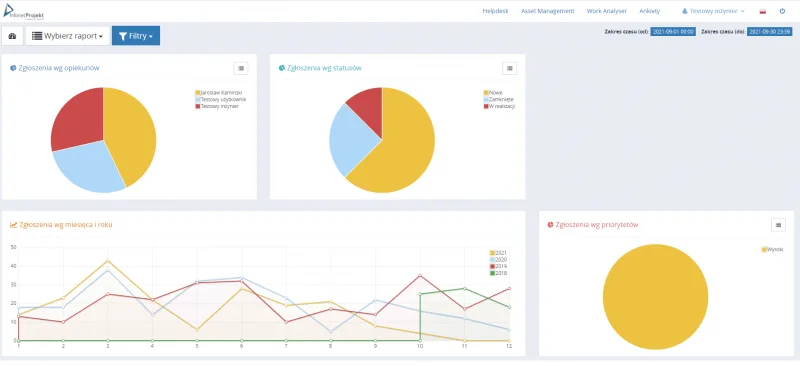Open the Testowy inżynier user menu
The width and height of the screenshot is (800, 366).
(713, 11)
